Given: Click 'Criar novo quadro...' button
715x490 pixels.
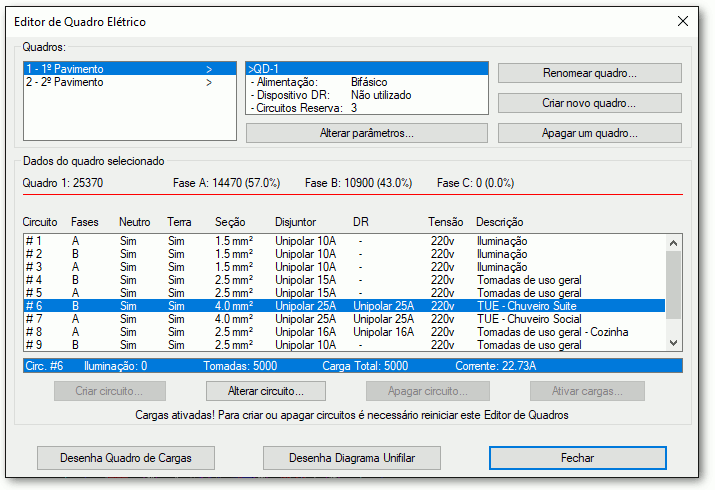Looking at the screenshot, I should [x=590, y=103].
